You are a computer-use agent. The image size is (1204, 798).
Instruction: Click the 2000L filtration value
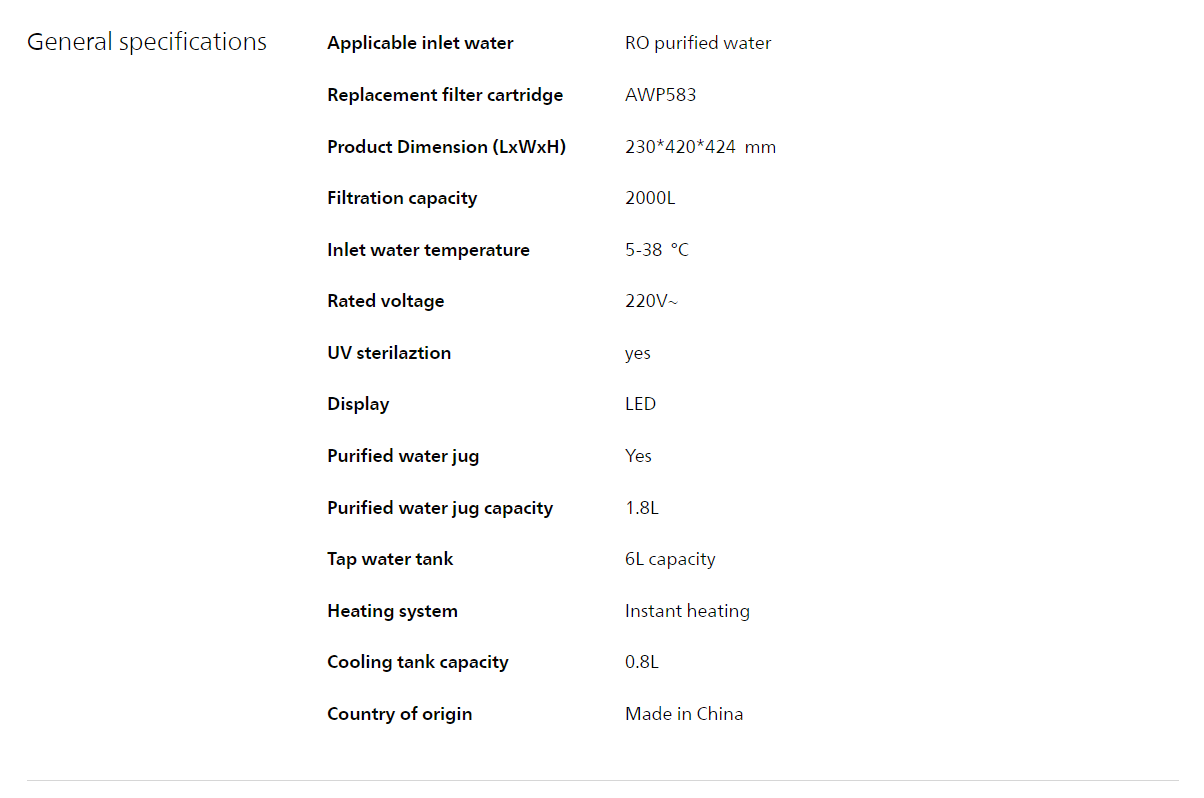coord(650,198)
